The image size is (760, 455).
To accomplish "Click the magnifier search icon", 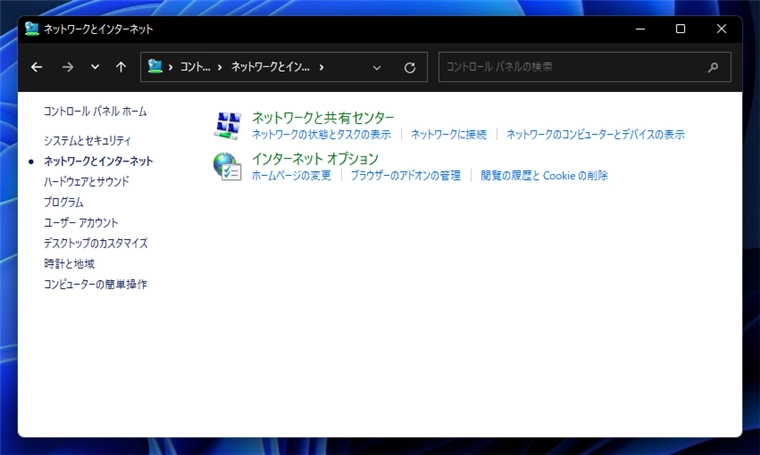I will coord(712,67).
